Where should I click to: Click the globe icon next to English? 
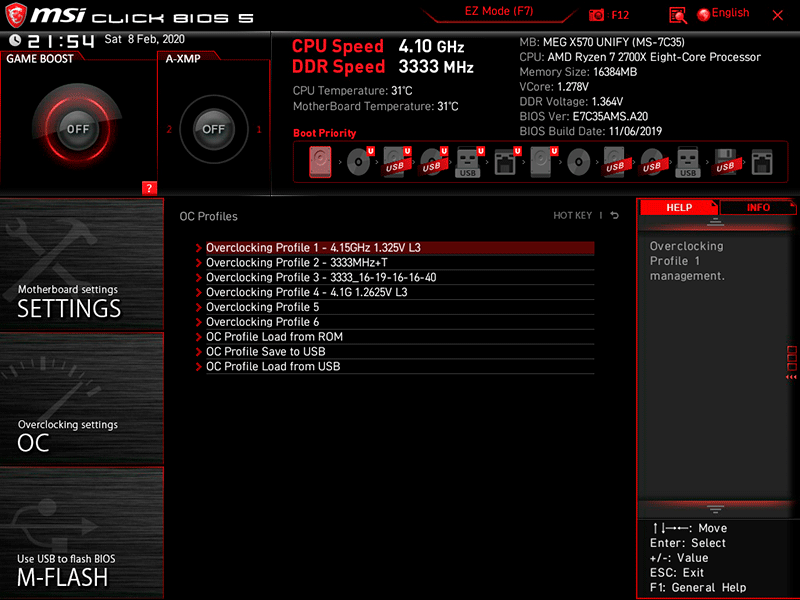[x=704, y=15]
